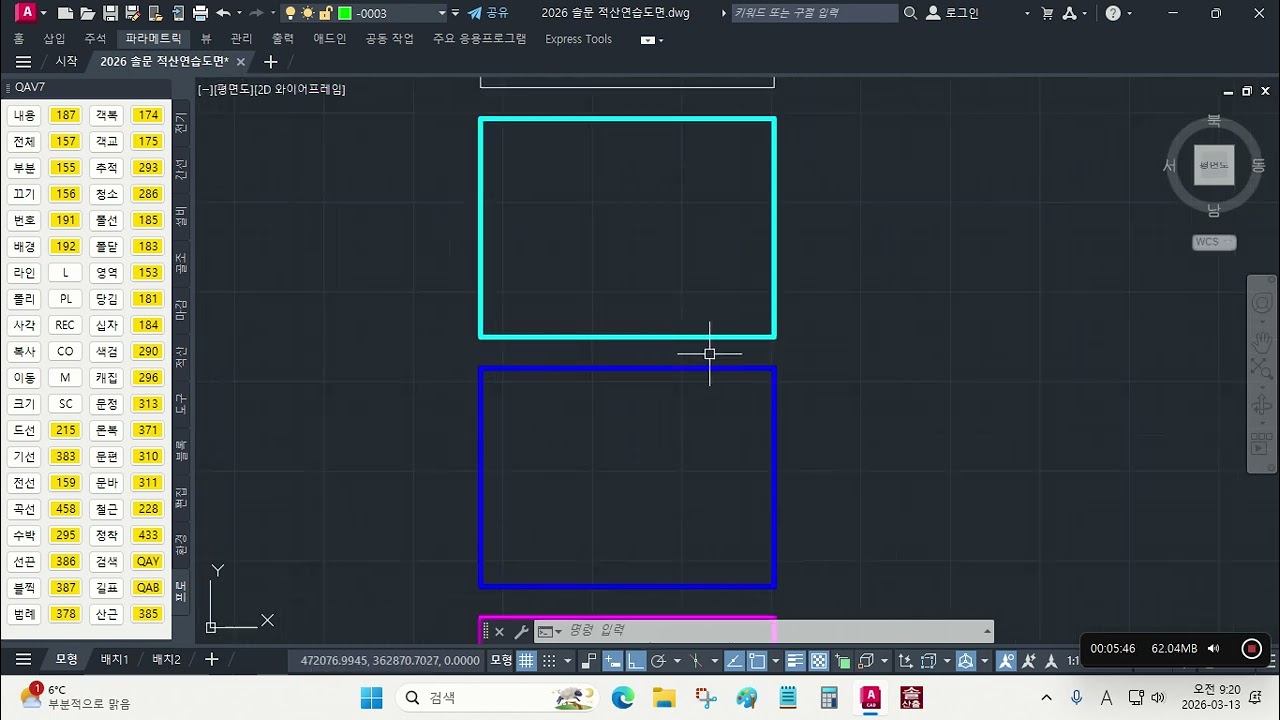Save the drawing with the floppy icon
This screenshot has width=1280, height=720.
(110, 13)
